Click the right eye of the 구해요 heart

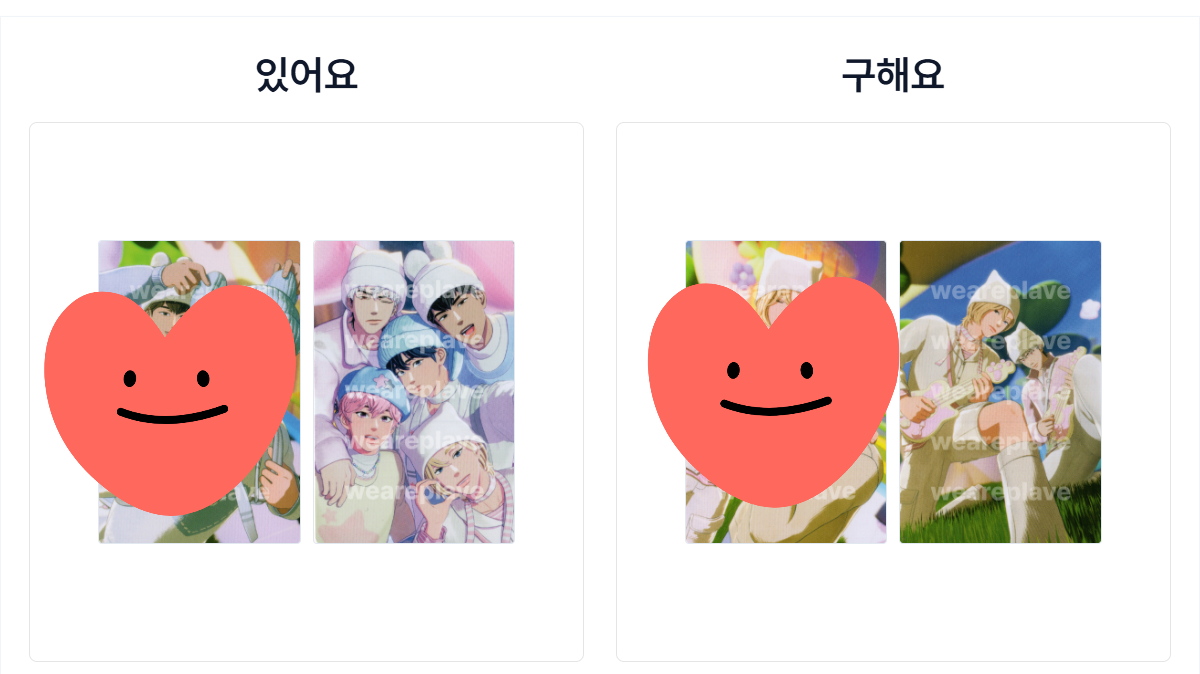[806, 370]
